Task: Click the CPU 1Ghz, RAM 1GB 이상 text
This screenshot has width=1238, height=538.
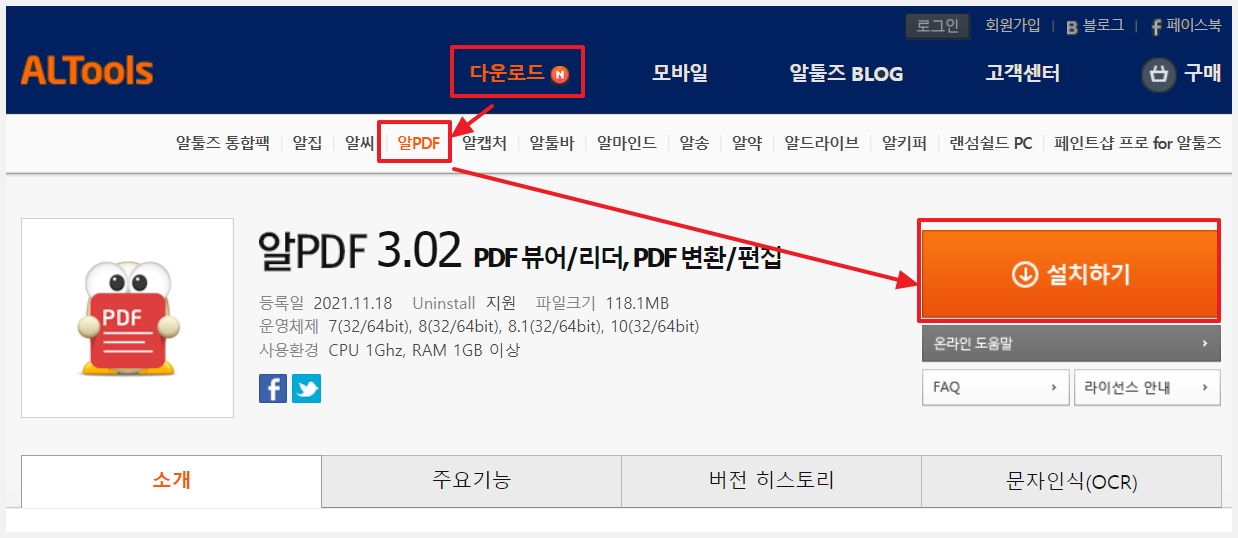Action: pyautogui.click(x=424, y=350)
